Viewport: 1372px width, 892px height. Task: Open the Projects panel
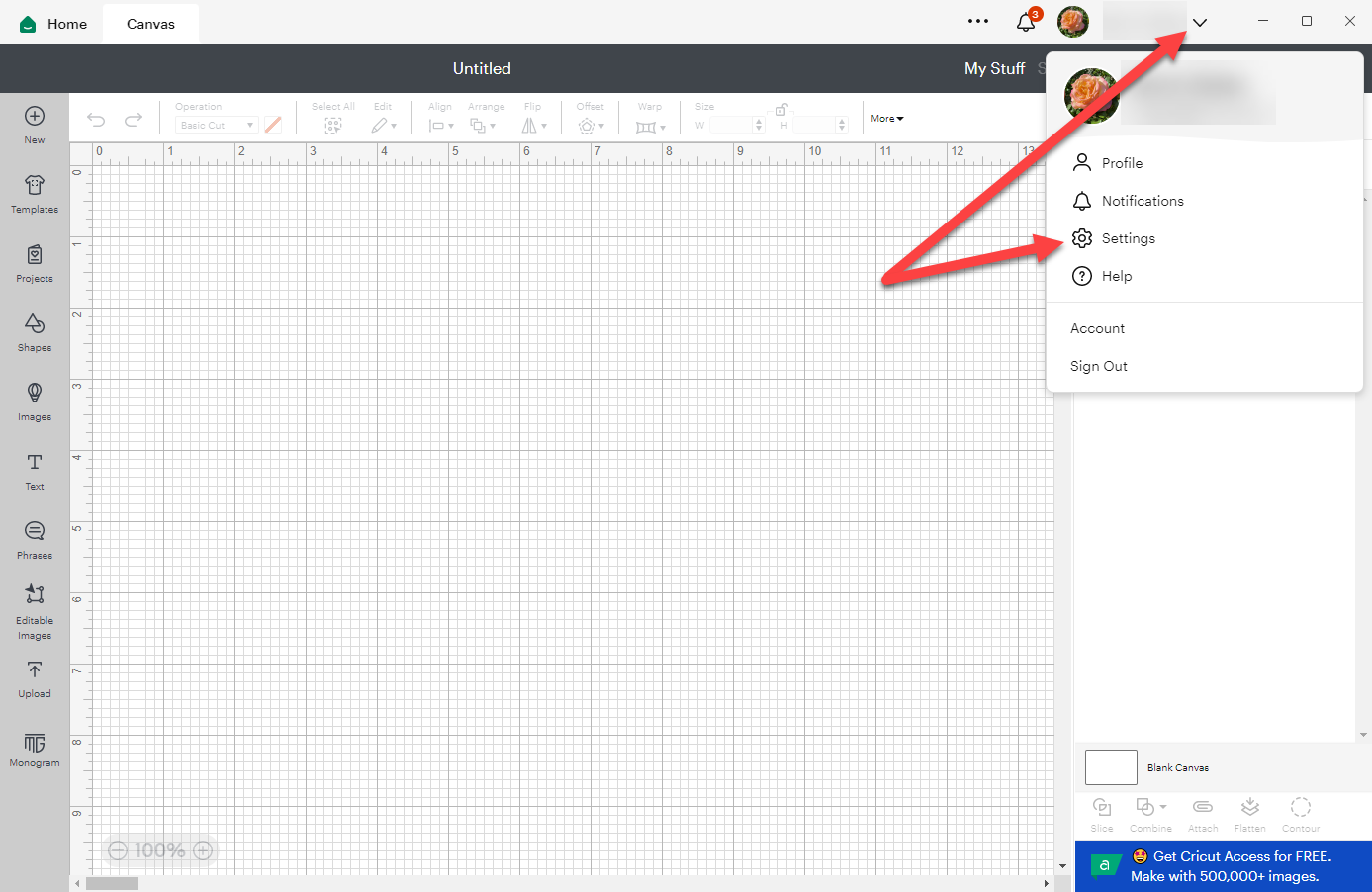pos(35,263)
